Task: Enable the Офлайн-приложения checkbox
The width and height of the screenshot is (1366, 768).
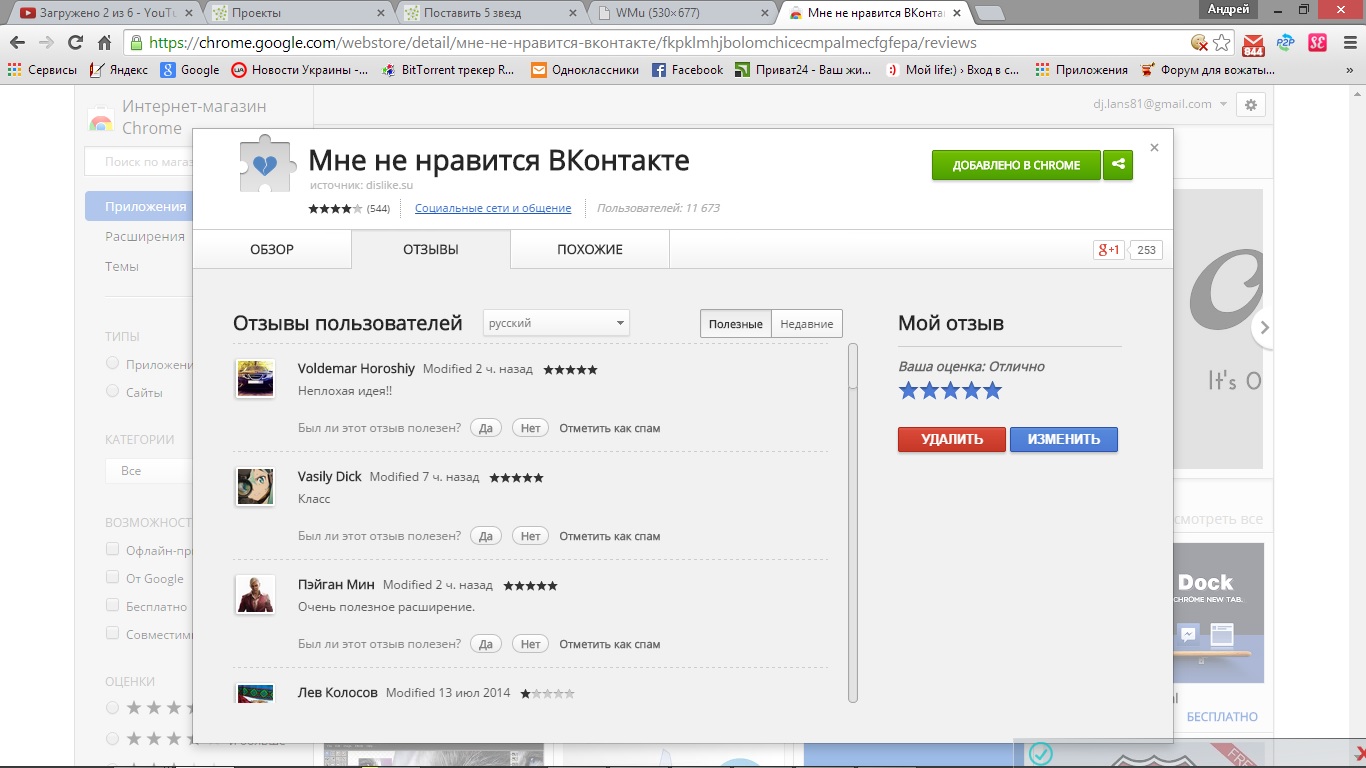Action: [113, 550]
